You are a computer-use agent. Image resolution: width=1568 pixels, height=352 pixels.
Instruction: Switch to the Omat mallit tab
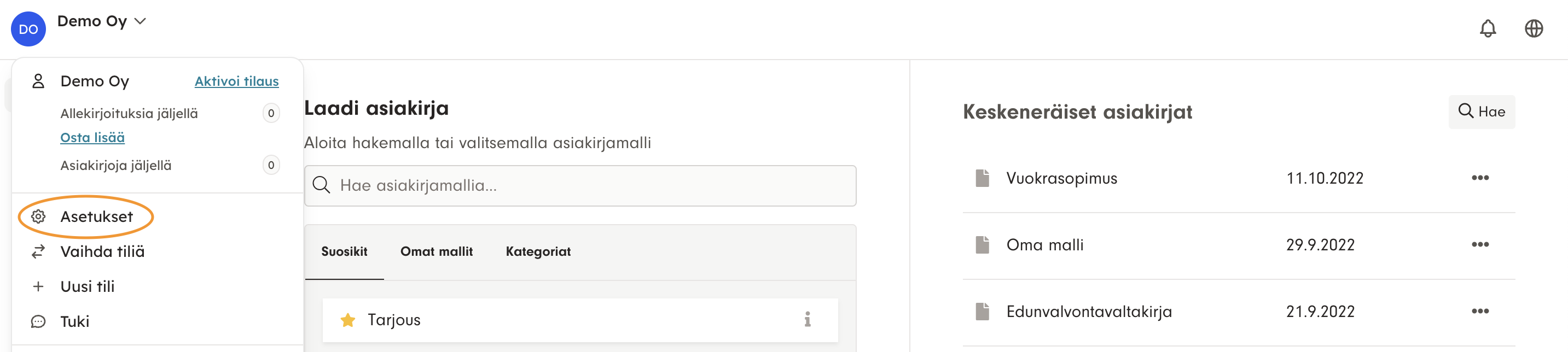tap(436, 251)
